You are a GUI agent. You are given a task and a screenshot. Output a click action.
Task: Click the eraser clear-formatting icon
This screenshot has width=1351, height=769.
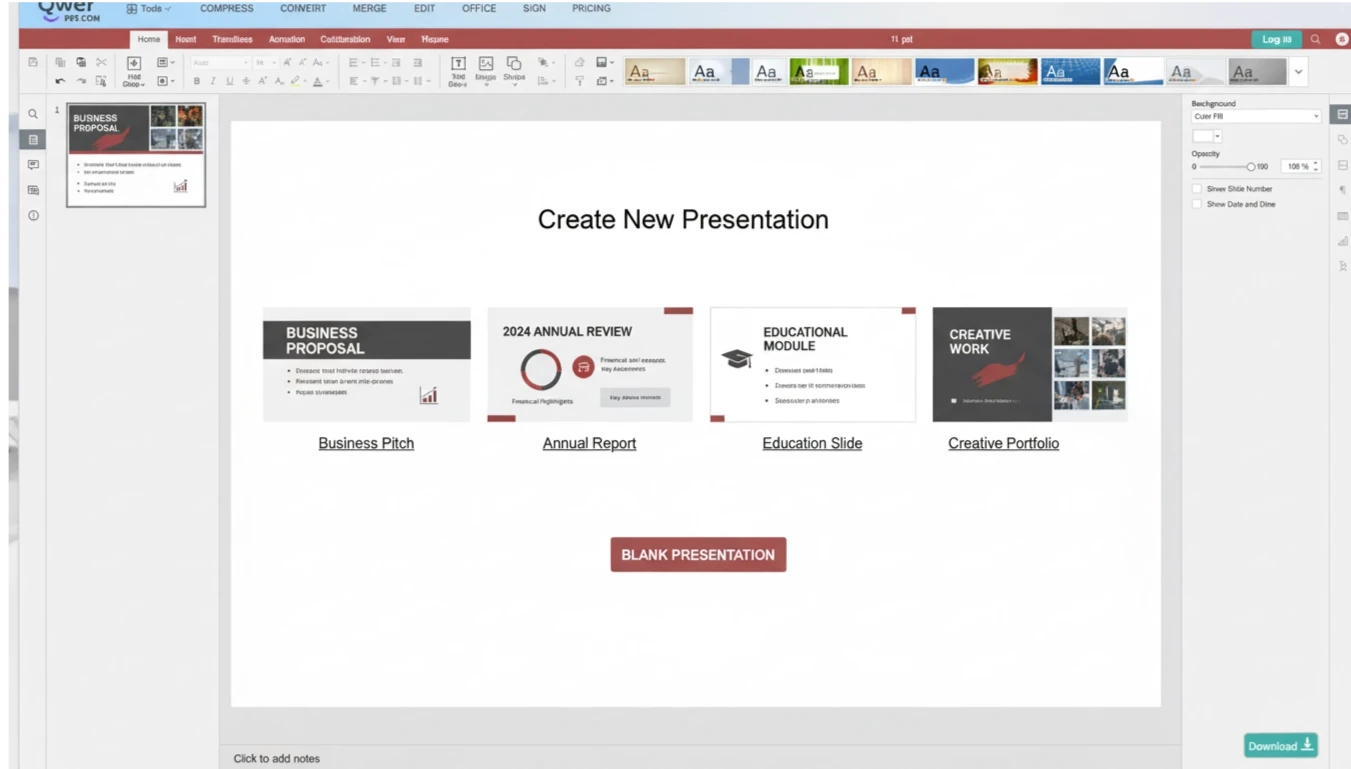[x=579, y=62]
